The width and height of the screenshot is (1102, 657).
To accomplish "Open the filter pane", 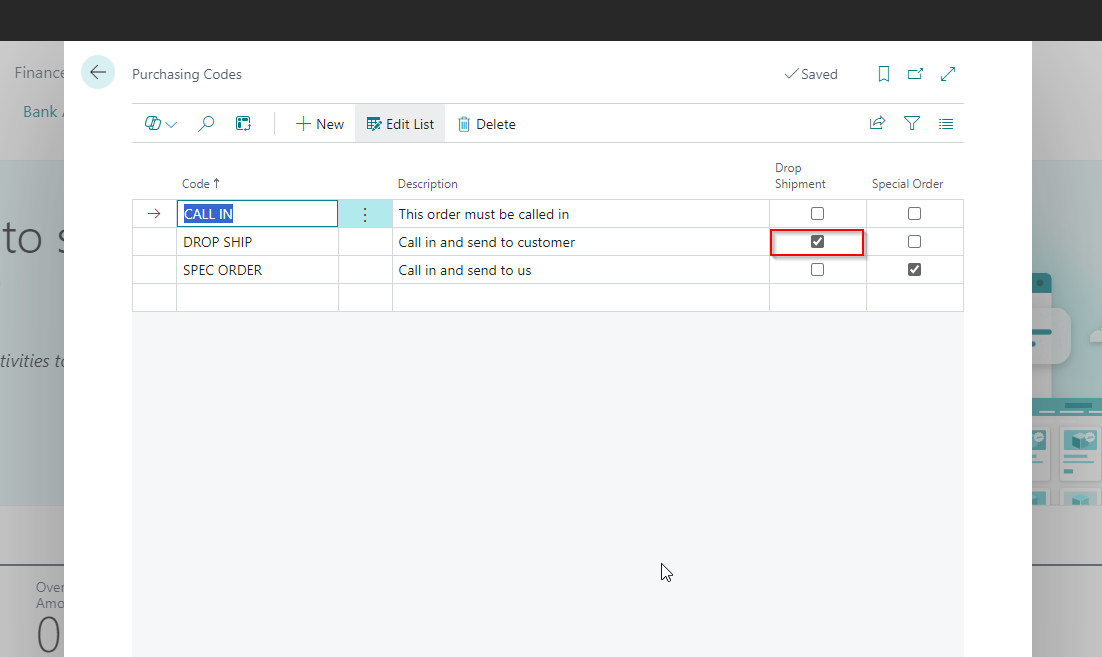I will [912, 124].
